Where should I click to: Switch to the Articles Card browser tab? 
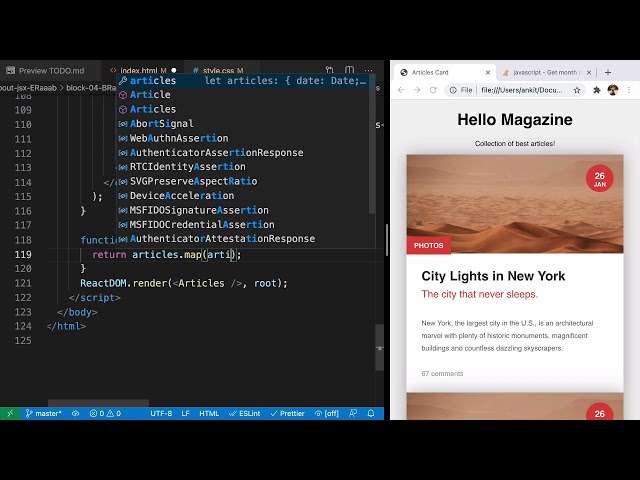pos(444,72)
